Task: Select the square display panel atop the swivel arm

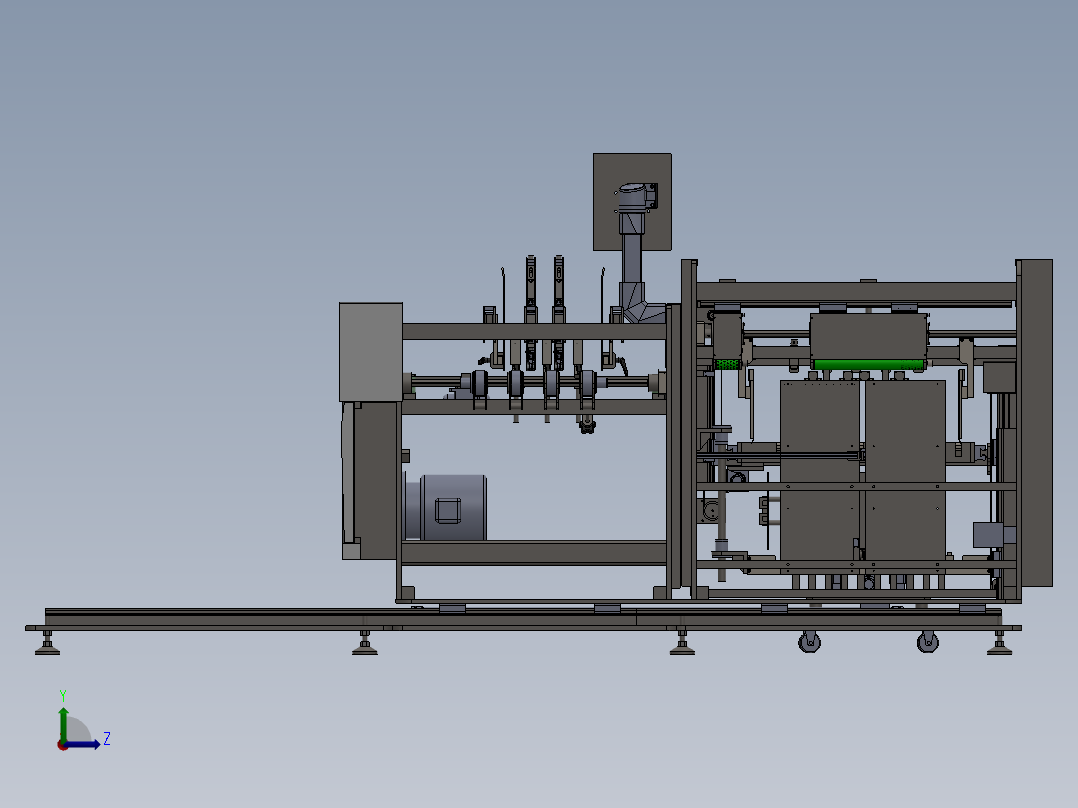Action: 632,202
